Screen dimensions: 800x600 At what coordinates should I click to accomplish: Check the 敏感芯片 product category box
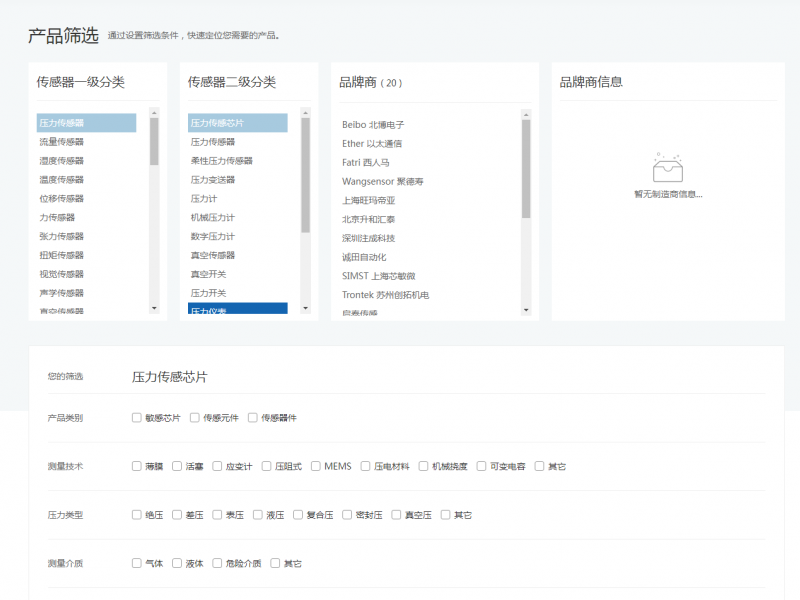[x=137, y=418]
